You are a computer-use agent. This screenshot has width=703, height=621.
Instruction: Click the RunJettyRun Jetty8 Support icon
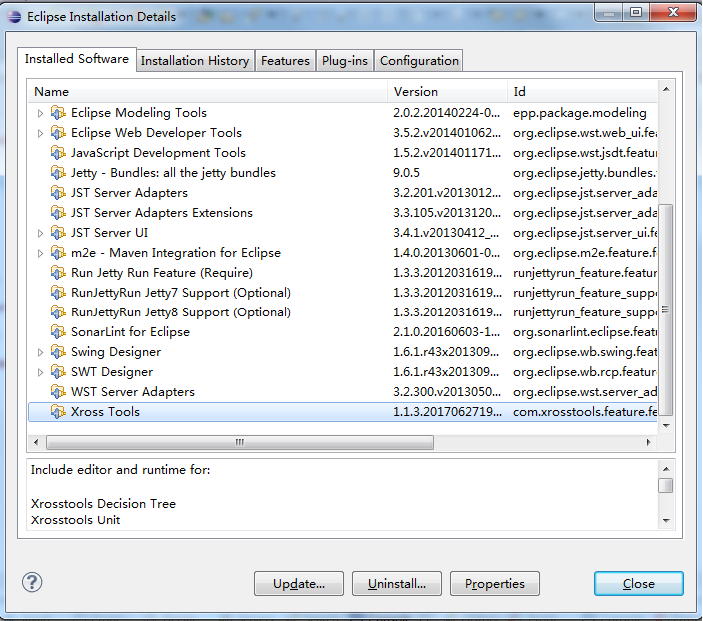point(58,312)
